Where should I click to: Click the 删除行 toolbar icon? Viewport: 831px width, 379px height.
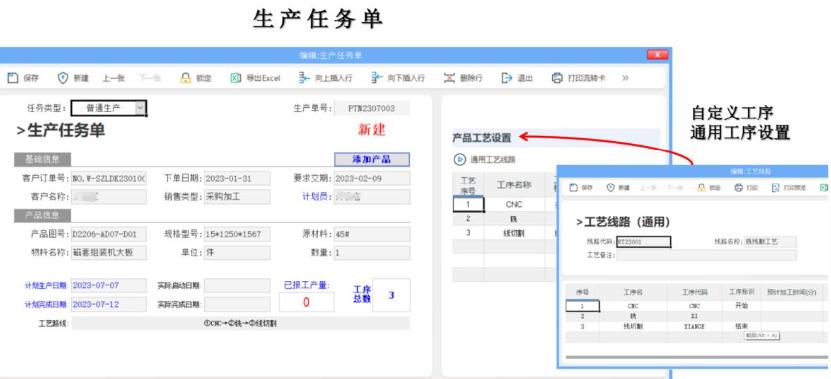449,78
